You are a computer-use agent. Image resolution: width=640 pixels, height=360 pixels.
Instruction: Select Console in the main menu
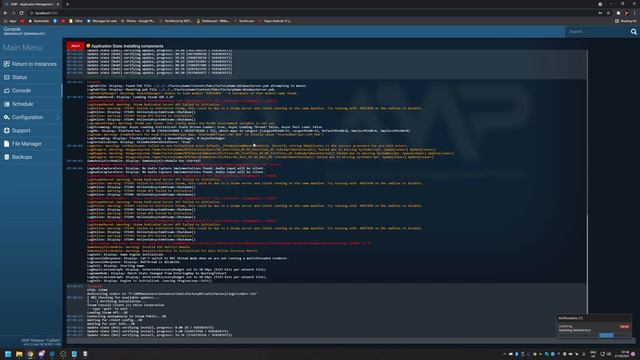pyautogui.click(x=31, y=91)
